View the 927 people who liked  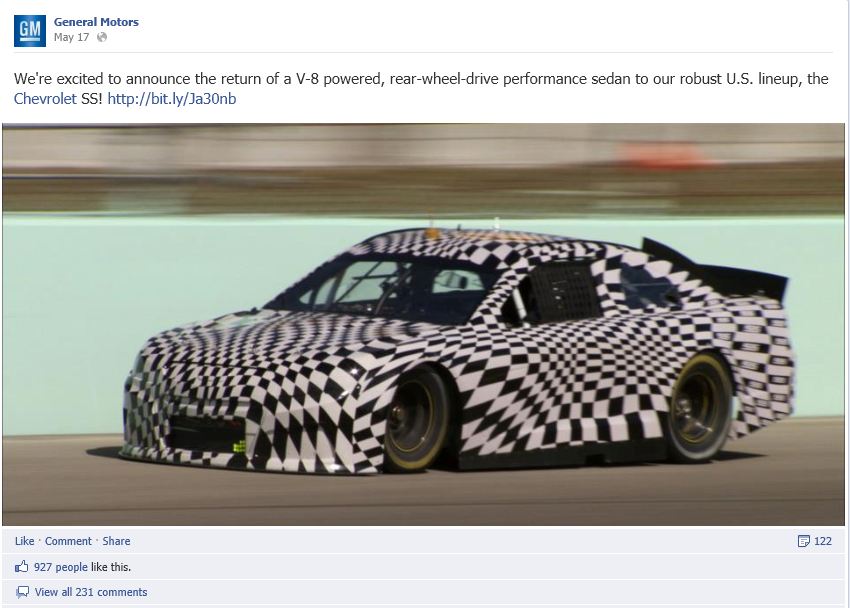coord(61,567)
